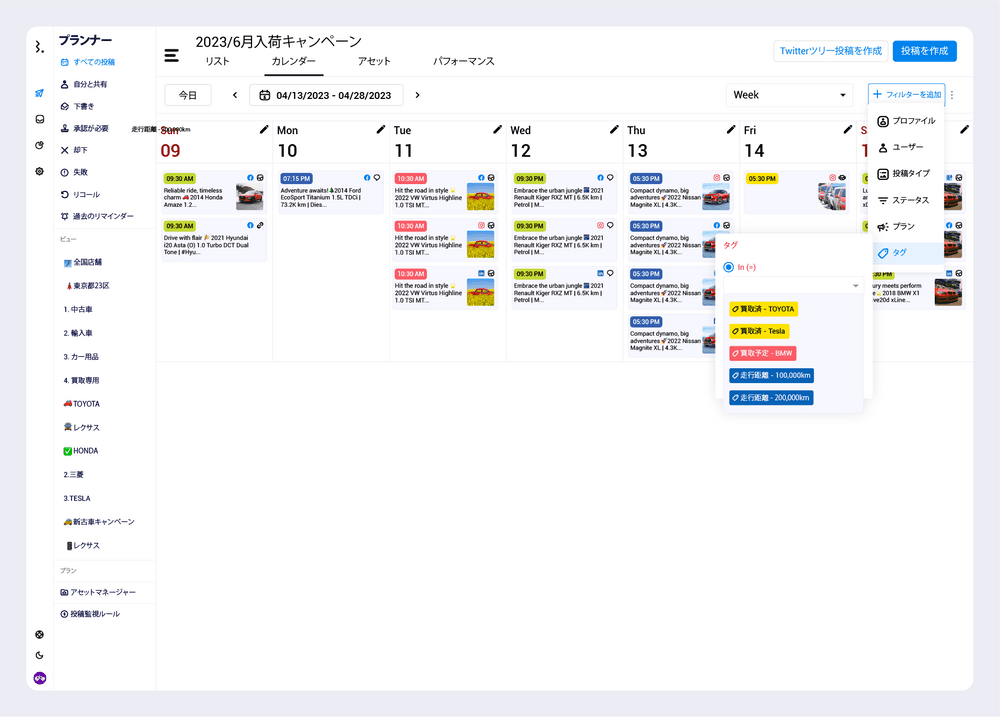
Task: Toggle the dark mode moon icon
Action: tap(39, 655)
